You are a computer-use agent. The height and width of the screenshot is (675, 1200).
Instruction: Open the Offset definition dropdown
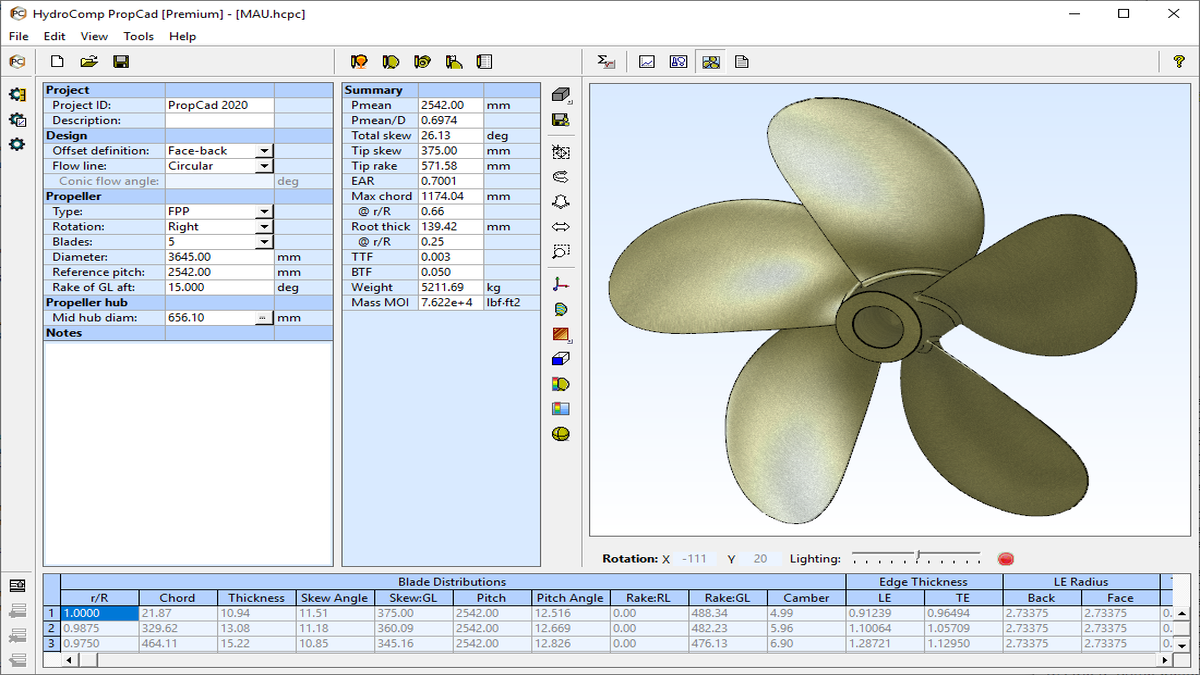tap(264, 151)
